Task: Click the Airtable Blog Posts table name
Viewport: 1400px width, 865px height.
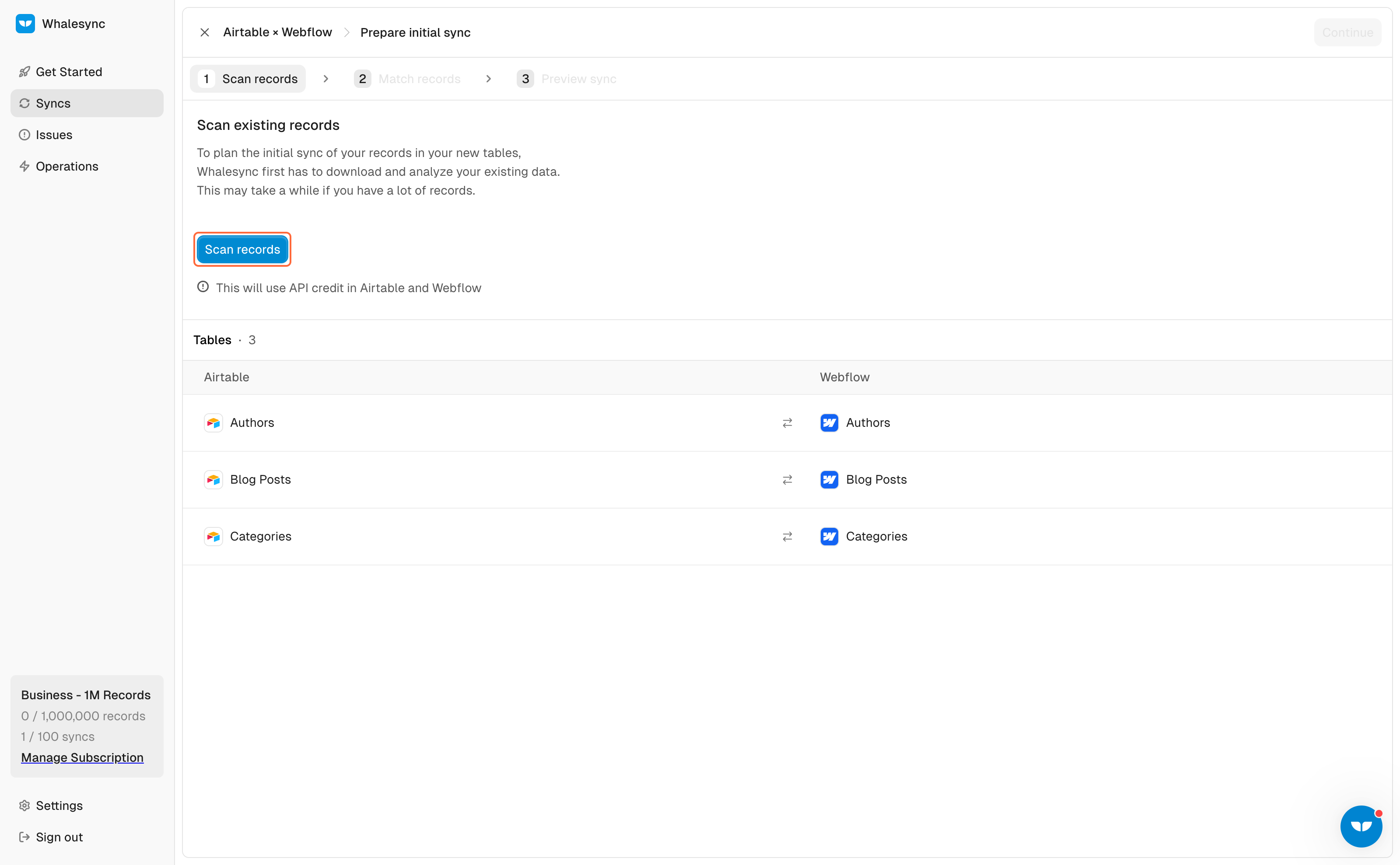Action: [x=260, y=479]
